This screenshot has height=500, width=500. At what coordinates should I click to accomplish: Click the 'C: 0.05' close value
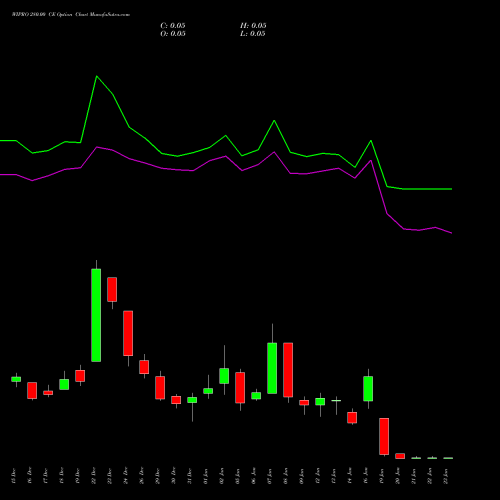[x=173, y=26]
